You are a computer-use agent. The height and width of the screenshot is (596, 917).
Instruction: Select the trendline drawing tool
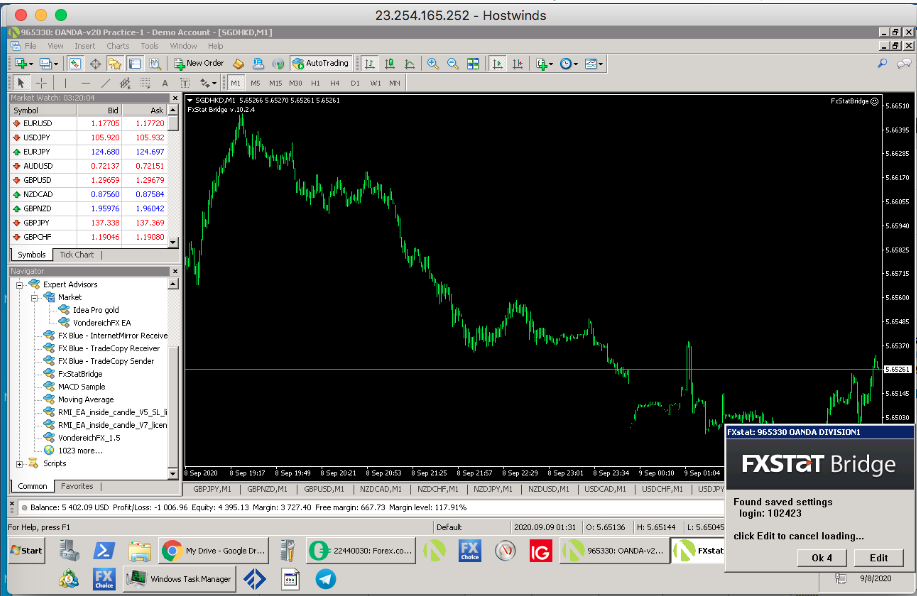pos(105,83)
